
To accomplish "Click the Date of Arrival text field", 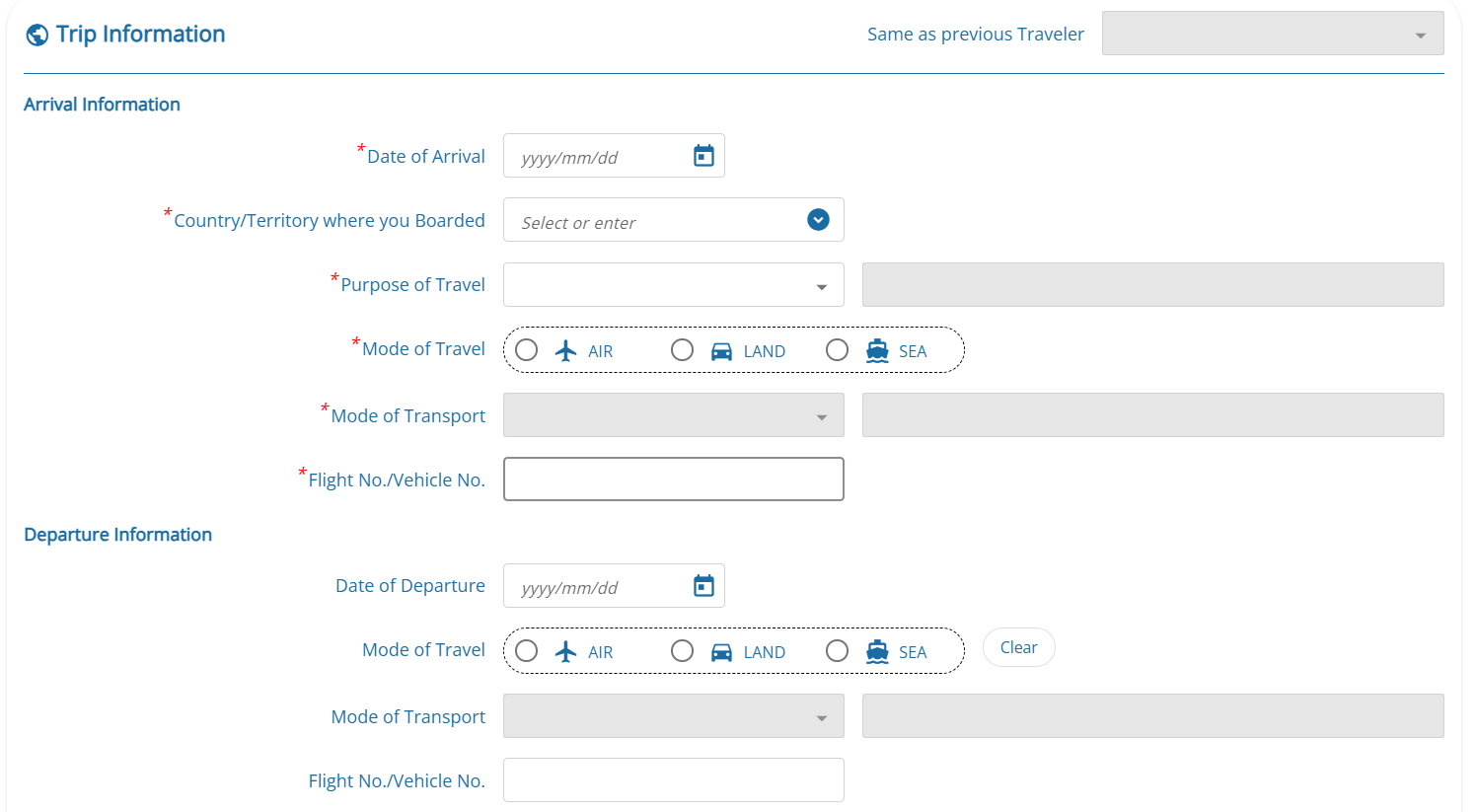I will 597,157.
